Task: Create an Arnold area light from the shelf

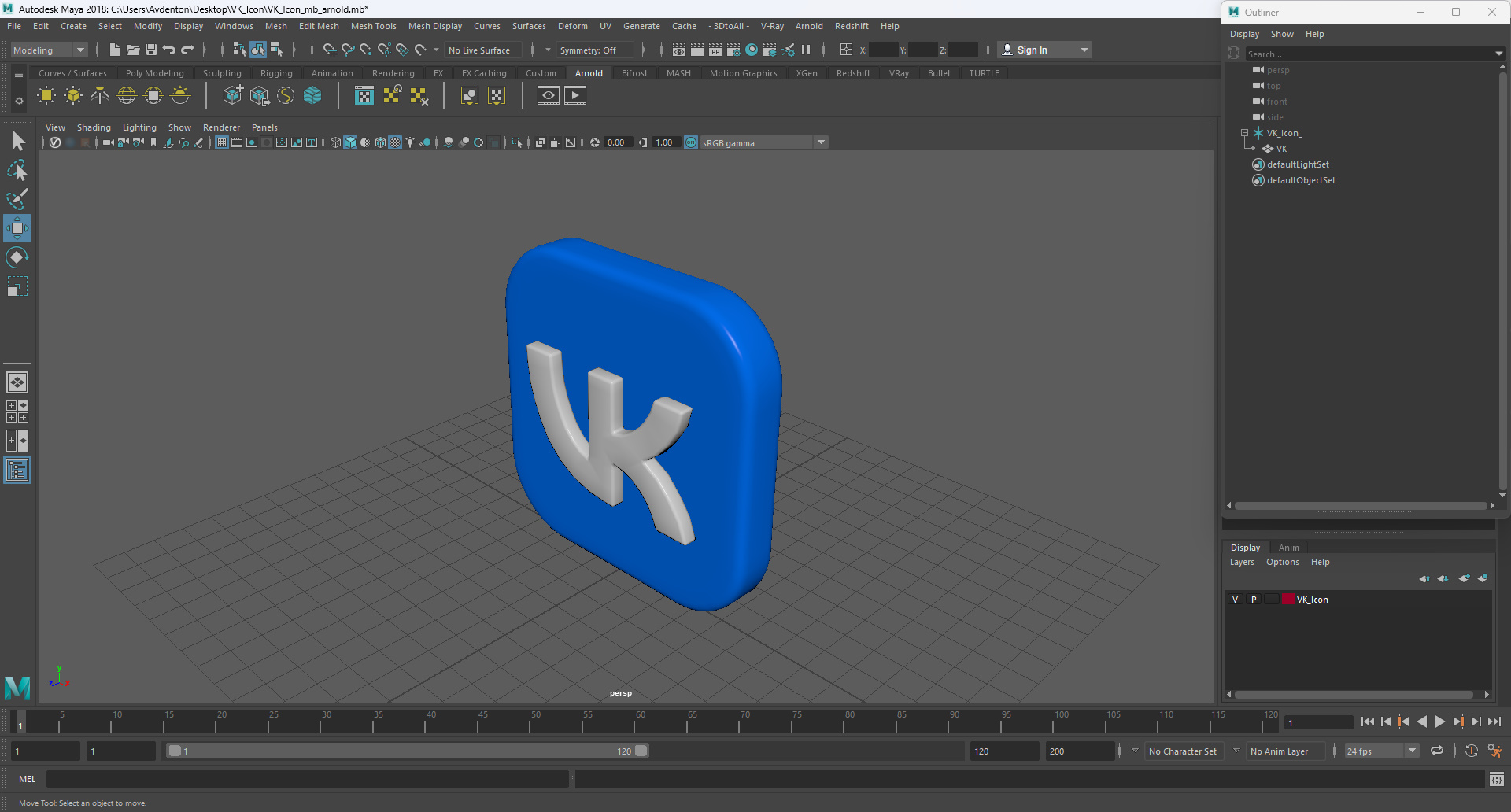Action: 46,96
